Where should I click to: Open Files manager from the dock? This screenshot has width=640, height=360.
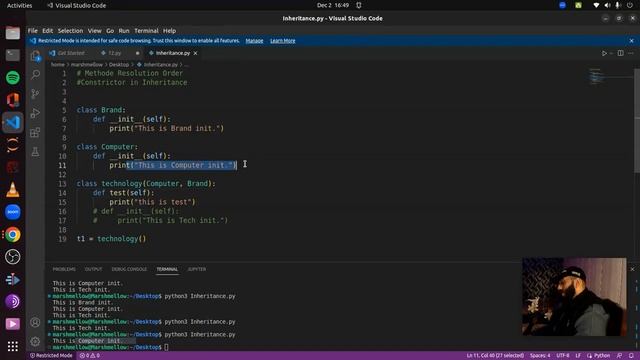point(13,33)
